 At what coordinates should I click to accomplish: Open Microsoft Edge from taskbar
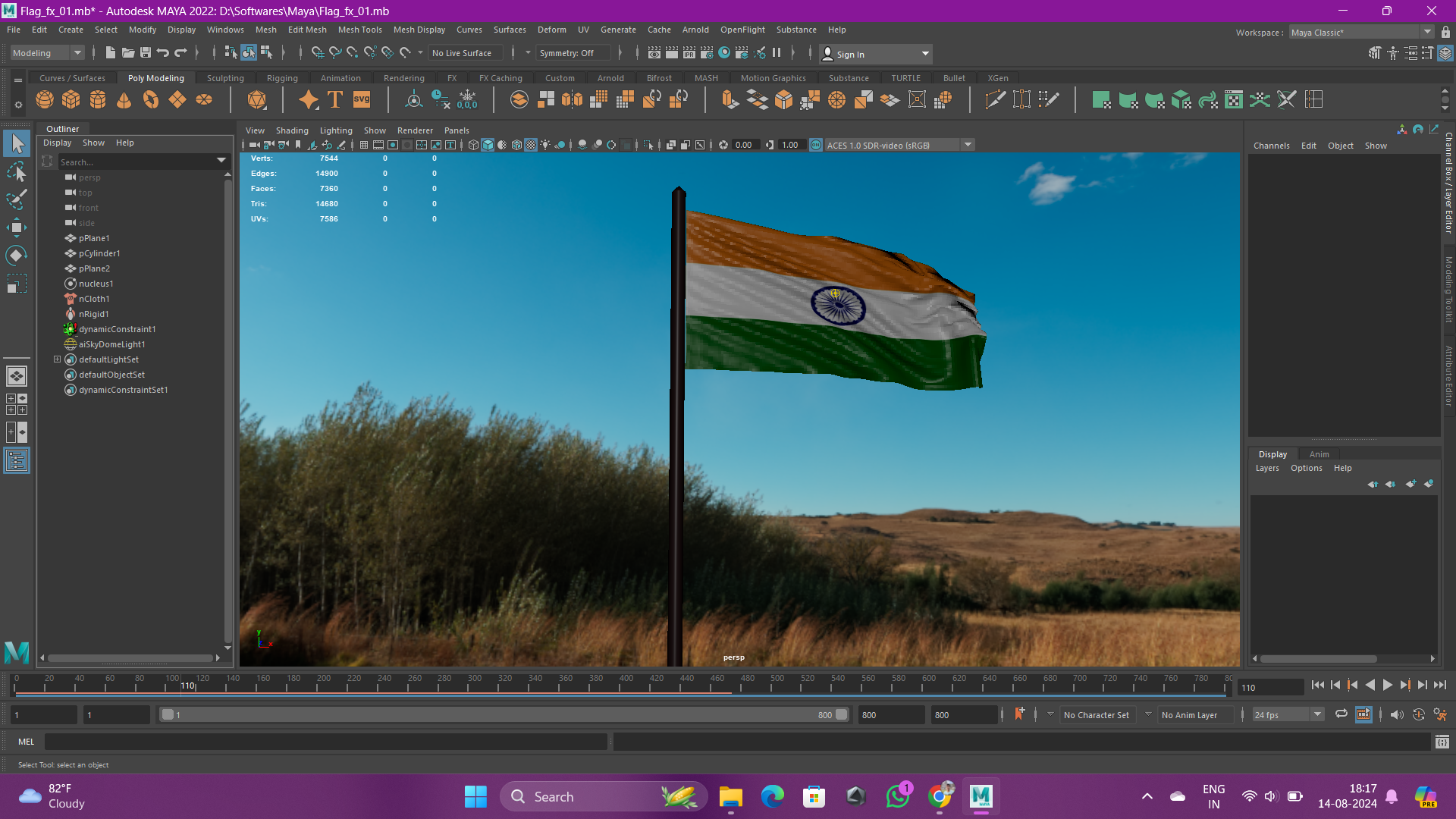tap(772, 796)
